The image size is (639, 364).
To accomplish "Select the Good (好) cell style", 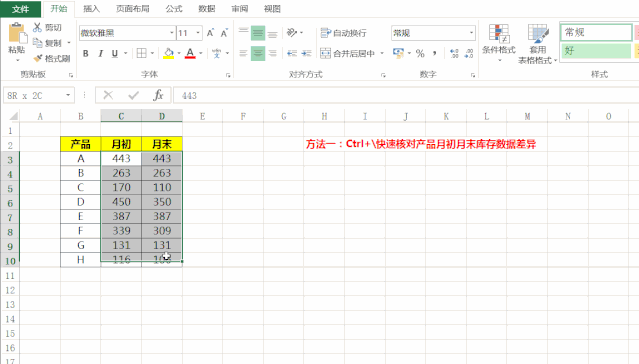I will (596, 51).
